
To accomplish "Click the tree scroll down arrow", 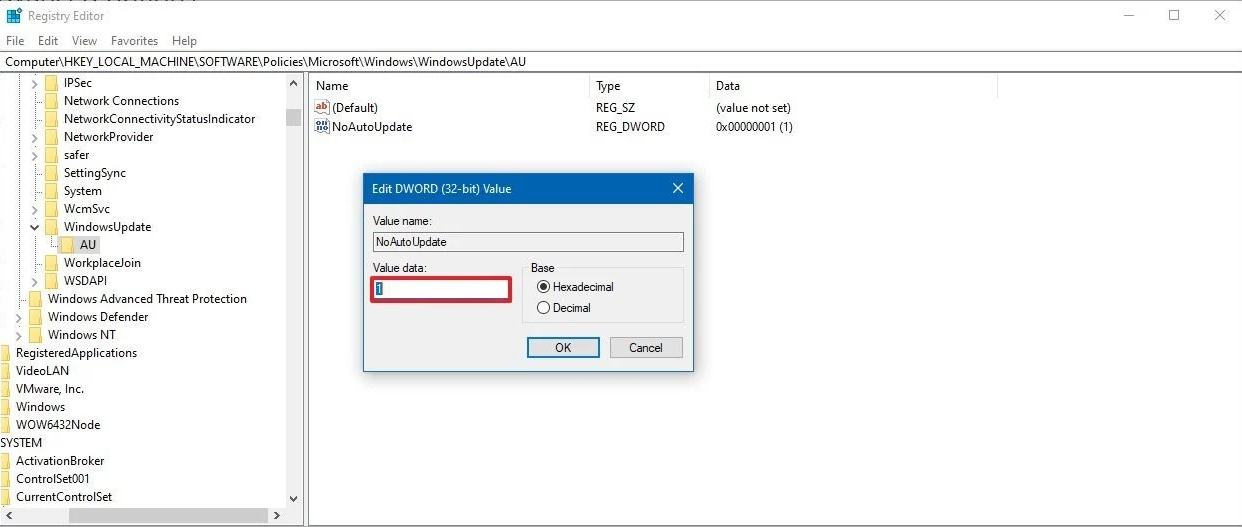I will (293, 498).
